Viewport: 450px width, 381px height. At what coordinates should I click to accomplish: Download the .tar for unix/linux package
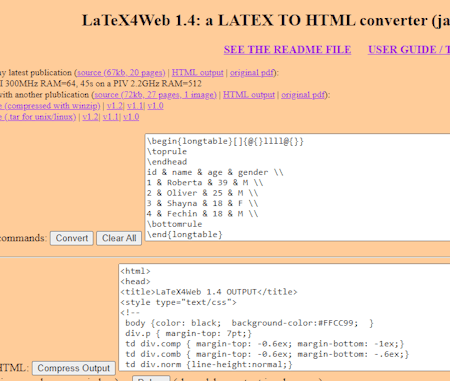click(x=38, y=117)
